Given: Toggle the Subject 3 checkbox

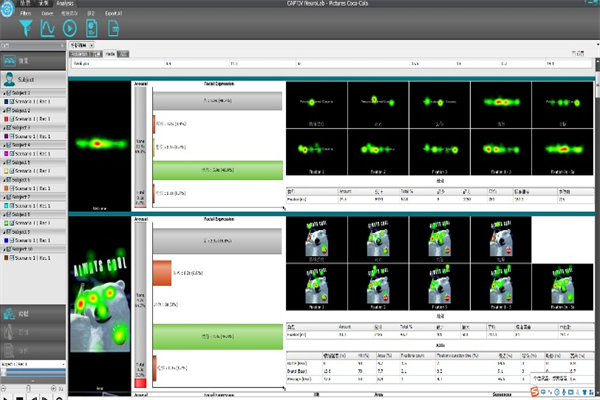Looking at the screenshot, I should pyautogui.click(x=9, y=127).
